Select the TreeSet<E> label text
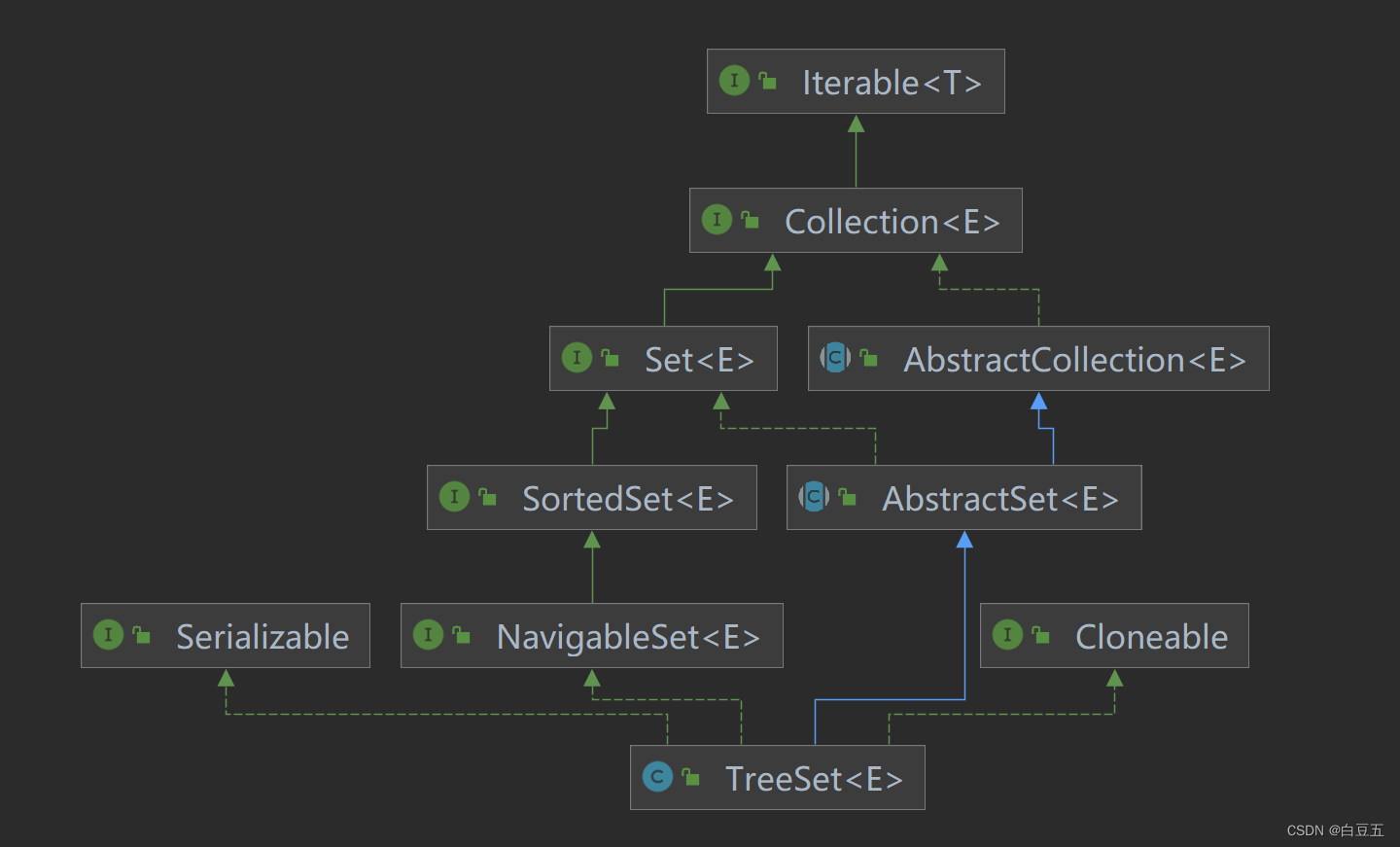Screen dimensions: 1400x847 [814, 779]
